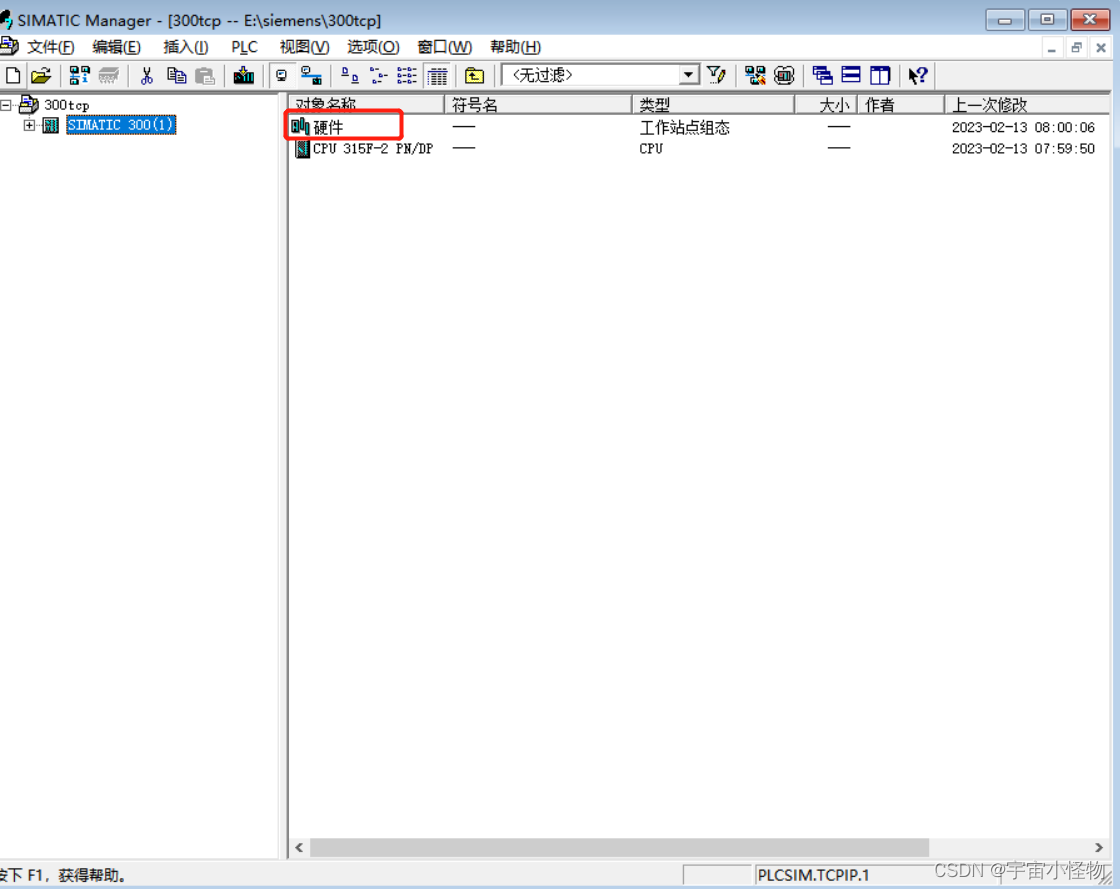Sort by 大小 column header
This screenshot has width=1120, height=889.
[826, 104]
